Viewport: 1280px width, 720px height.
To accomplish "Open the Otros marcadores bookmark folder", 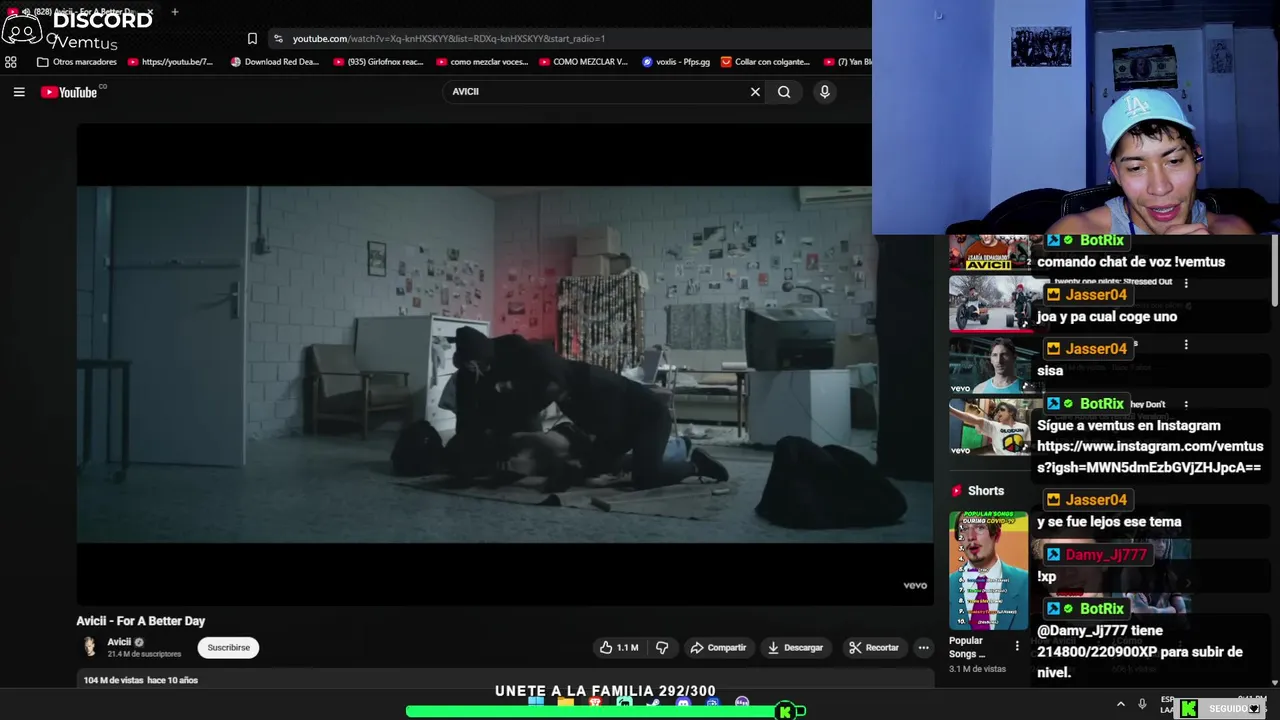I will tap(77, 62).
